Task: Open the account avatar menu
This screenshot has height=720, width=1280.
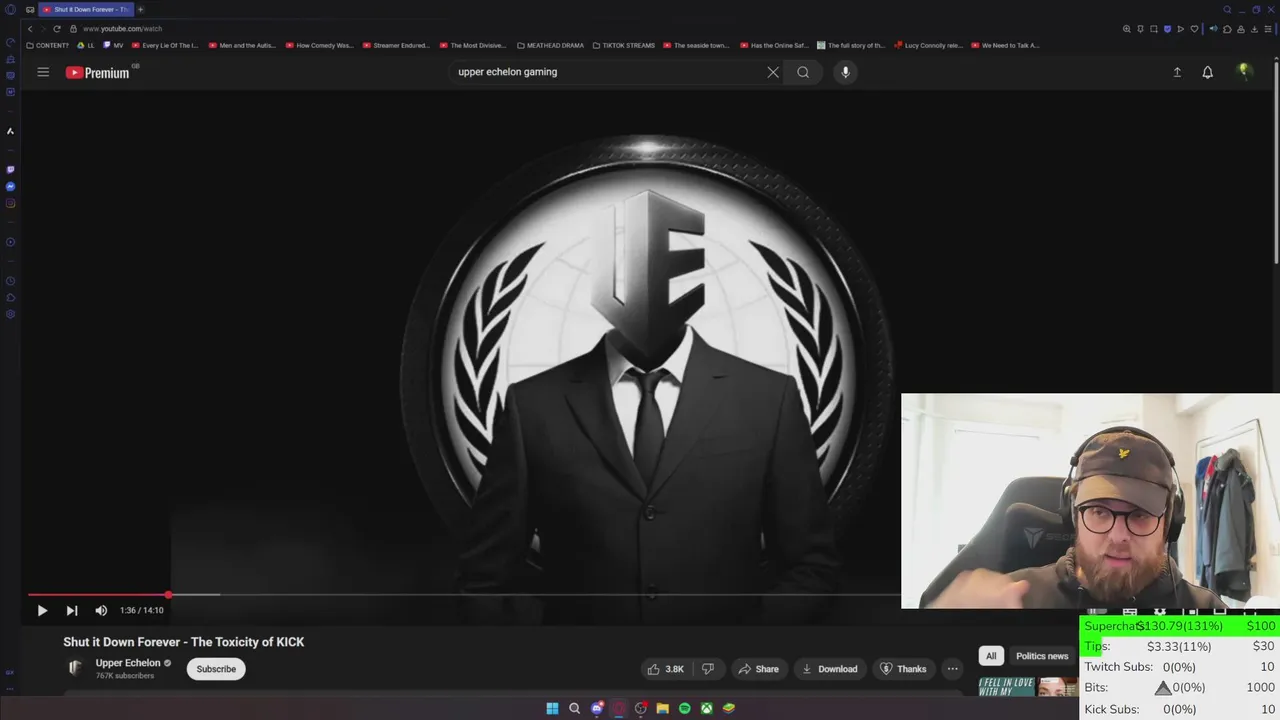Action: tap(1244, 72)
